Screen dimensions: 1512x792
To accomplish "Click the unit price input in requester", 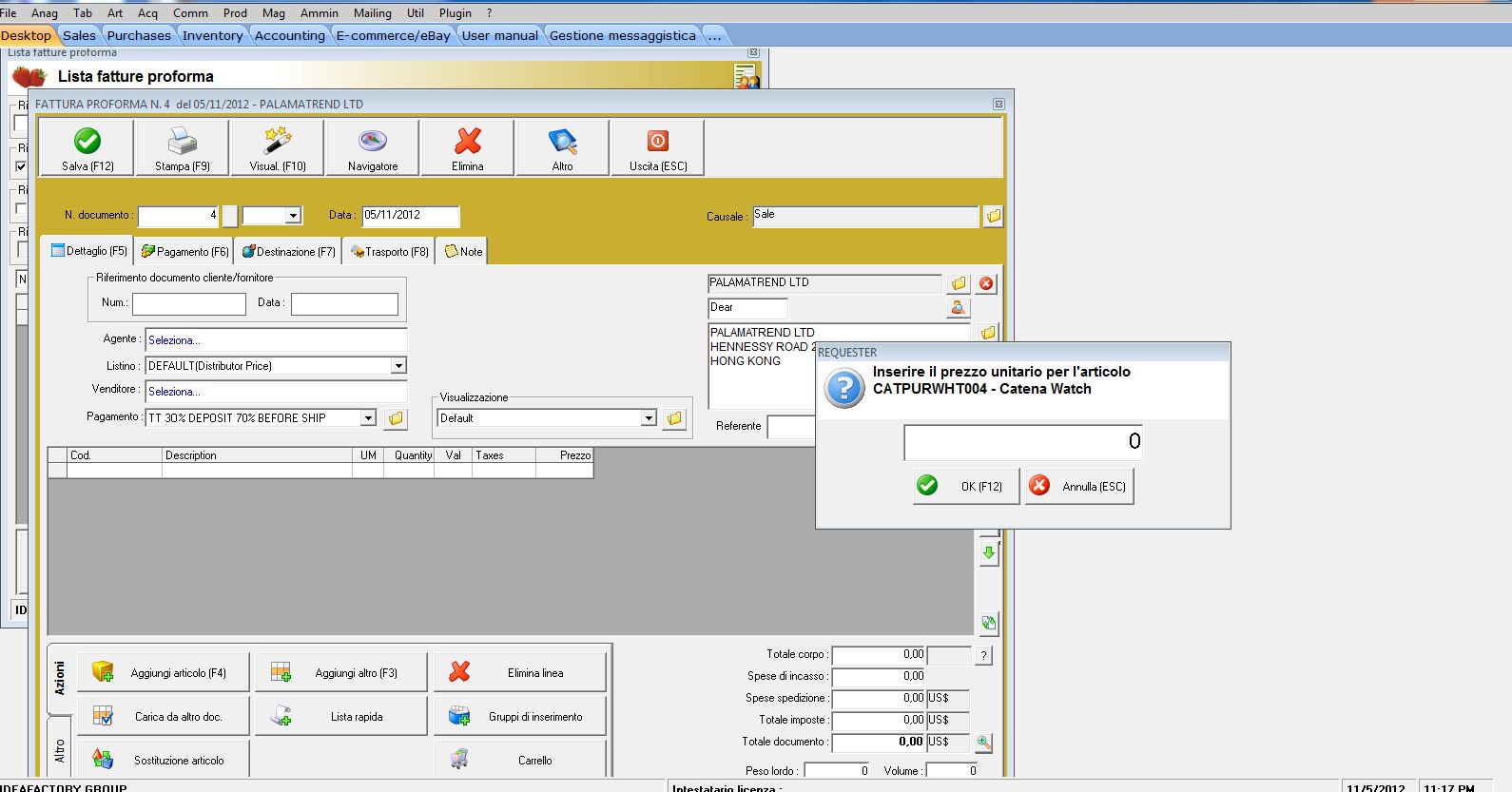I will 1023,442.
